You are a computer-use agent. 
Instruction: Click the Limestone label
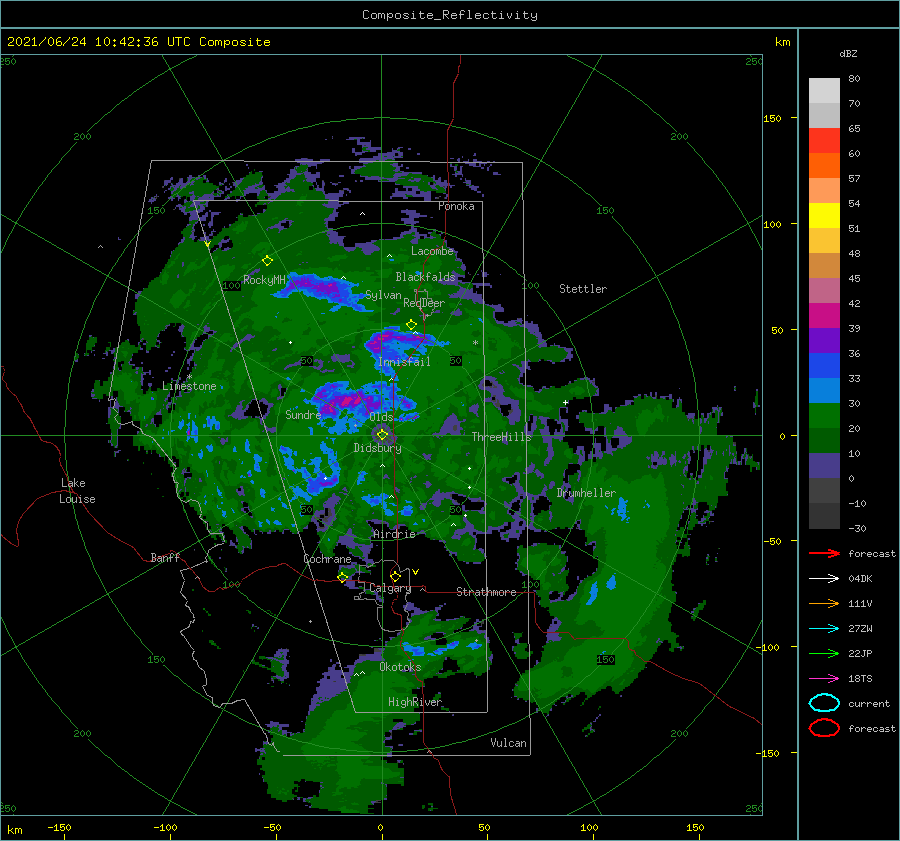point(189,386)
